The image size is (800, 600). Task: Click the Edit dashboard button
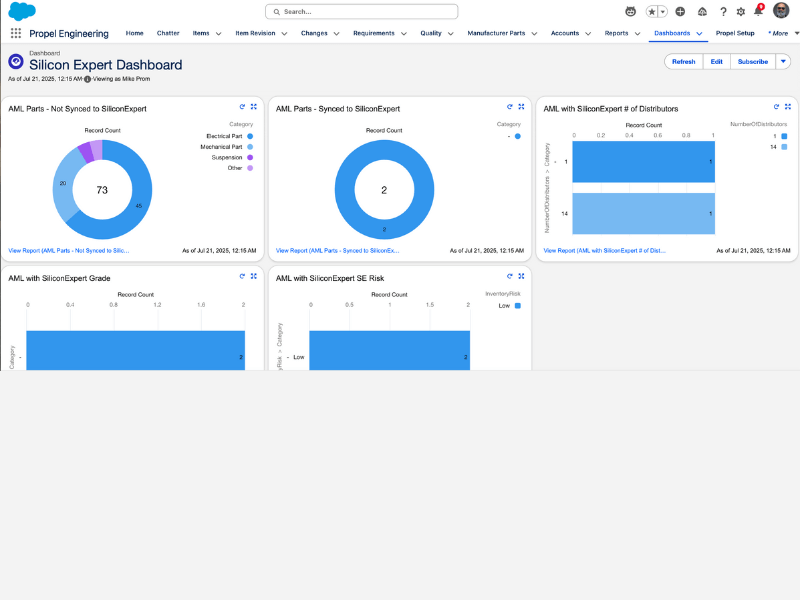717,62
